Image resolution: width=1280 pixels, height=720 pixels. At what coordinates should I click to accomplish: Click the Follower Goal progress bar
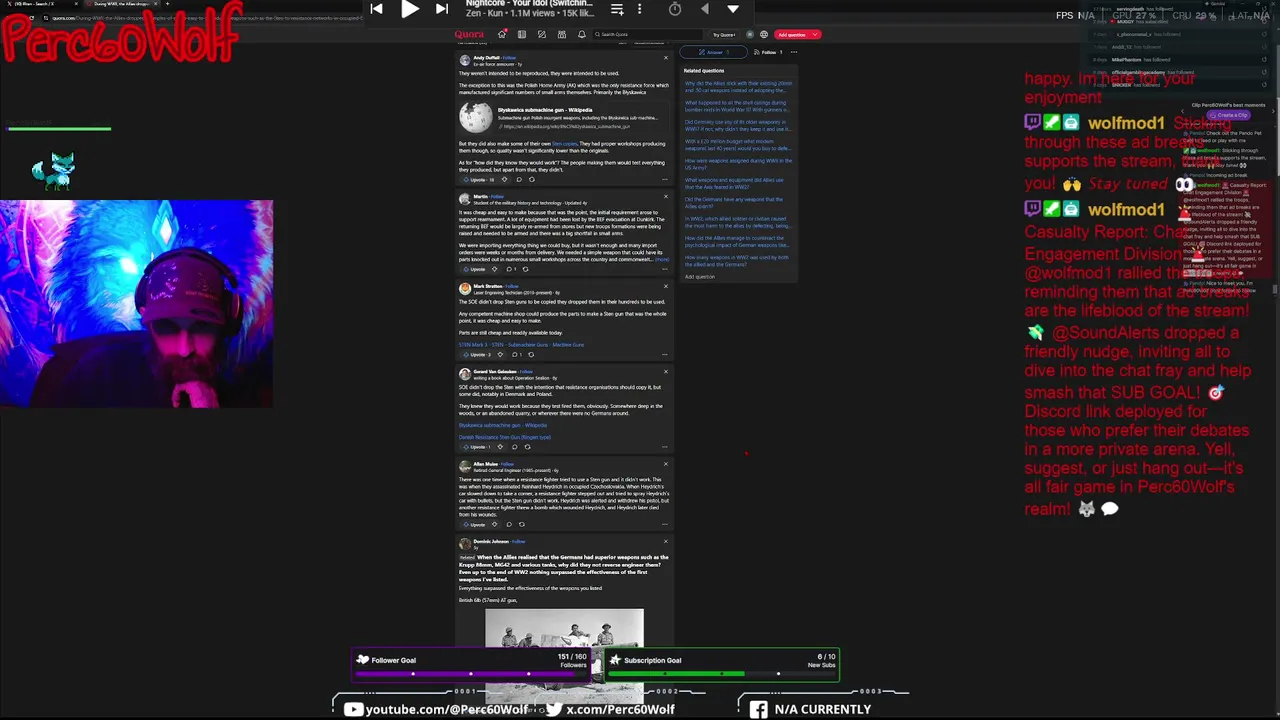click(471, 673)
